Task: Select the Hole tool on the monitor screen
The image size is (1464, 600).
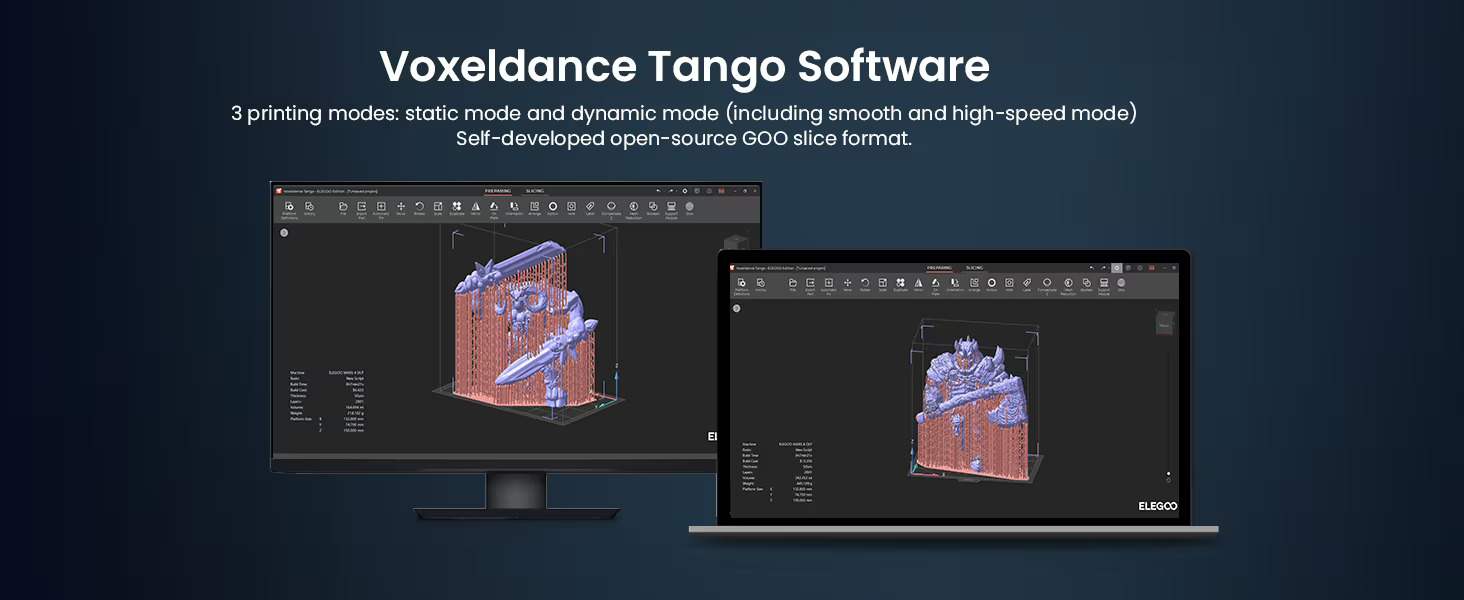Action: (571, 207)
